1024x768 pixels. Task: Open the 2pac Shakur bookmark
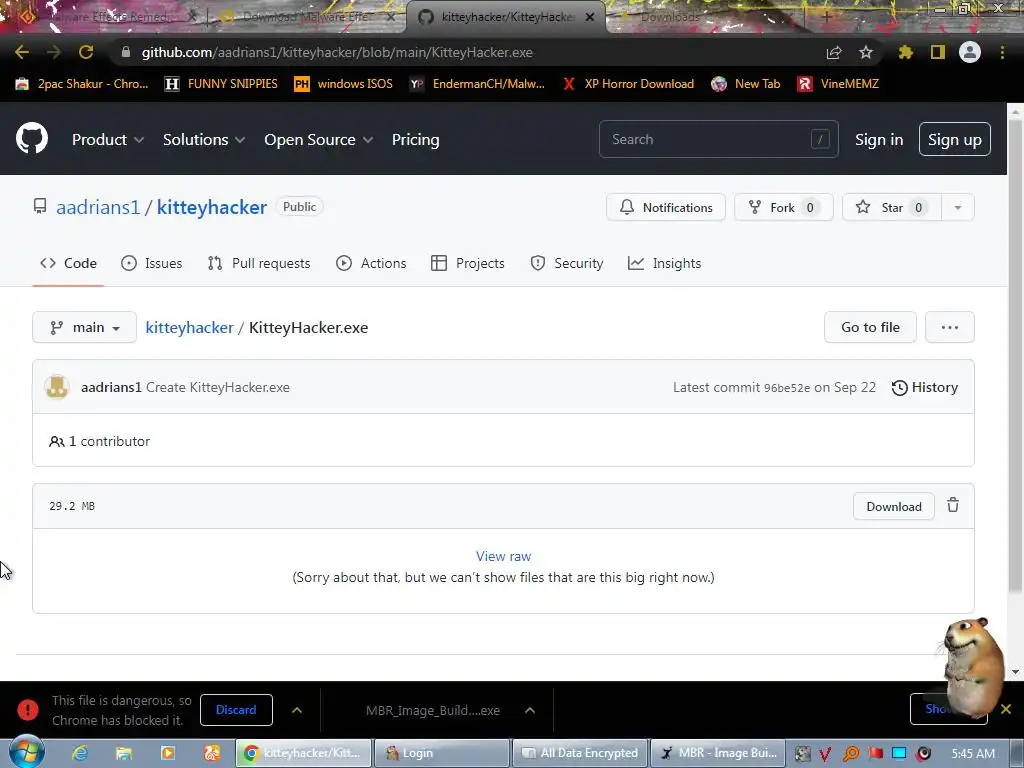[82, 84]
